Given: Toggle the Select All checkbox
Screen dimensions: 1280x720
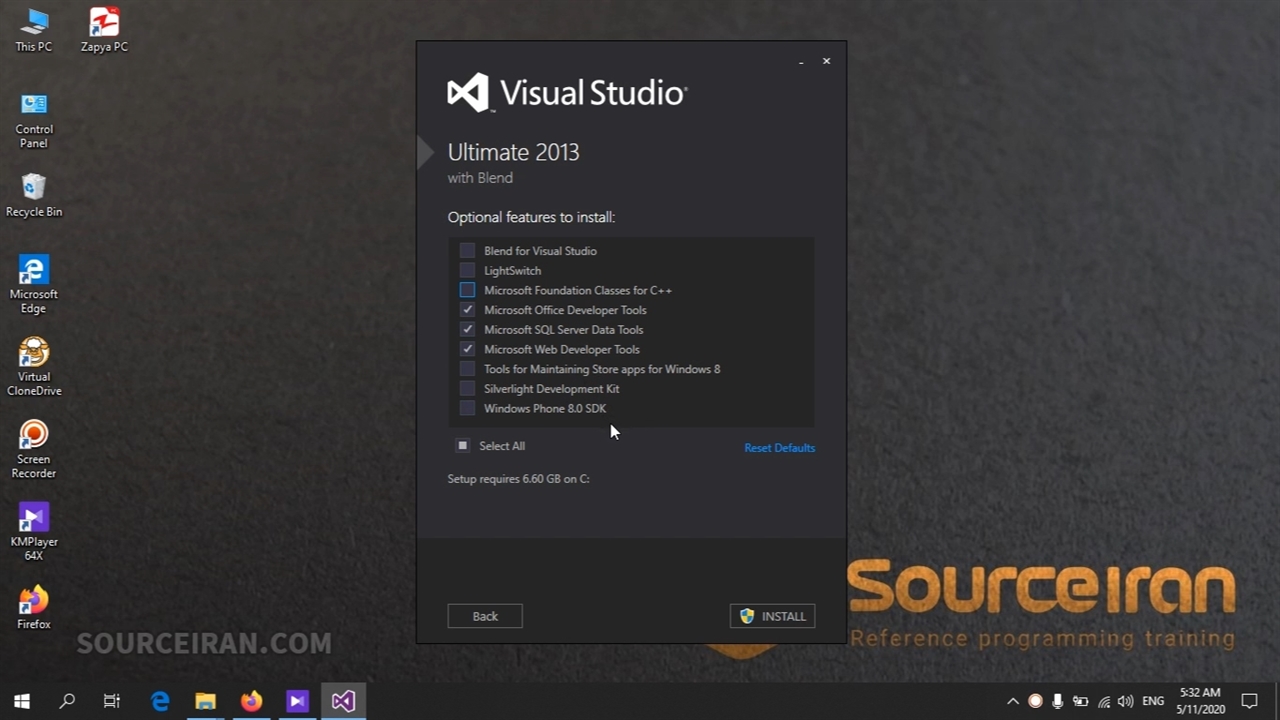Looking at the screenshot, I should (x=463, y=446).
